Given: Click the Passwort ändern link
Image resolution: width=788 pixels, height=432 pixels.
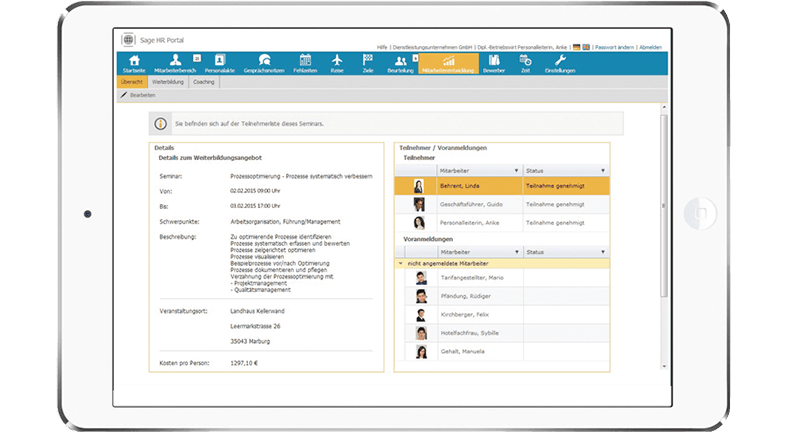Looking at the screenshot, I should [615, 47].
